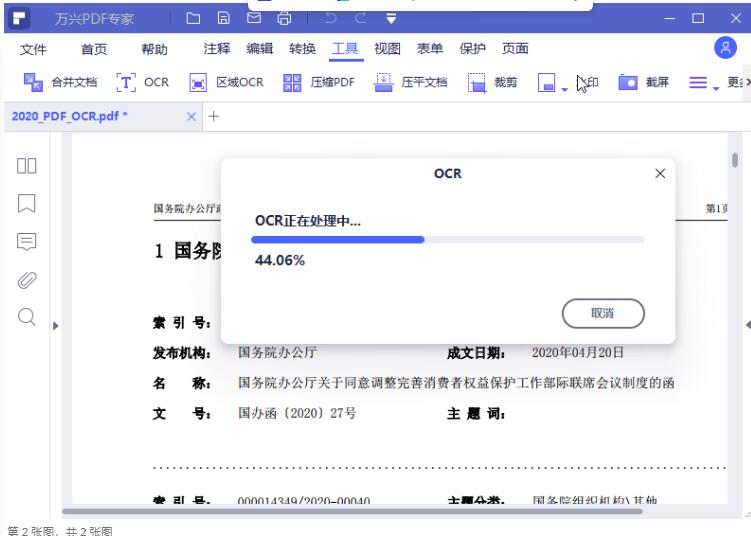
Task: Click the three-line list icon in toolbar
Action: (x=698, y=82)
